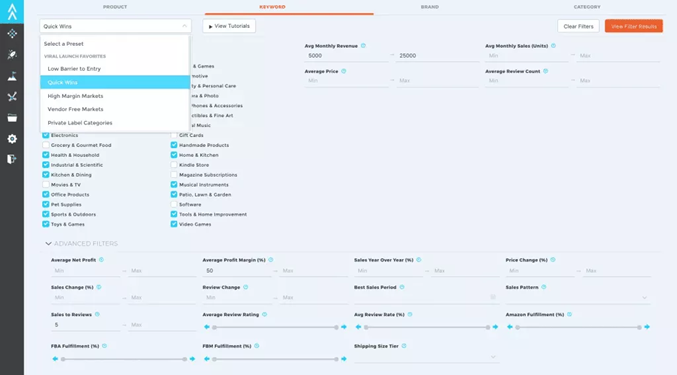Click the crossed tools sidebar icon
The image size is (677, 375).
point(12,97)
